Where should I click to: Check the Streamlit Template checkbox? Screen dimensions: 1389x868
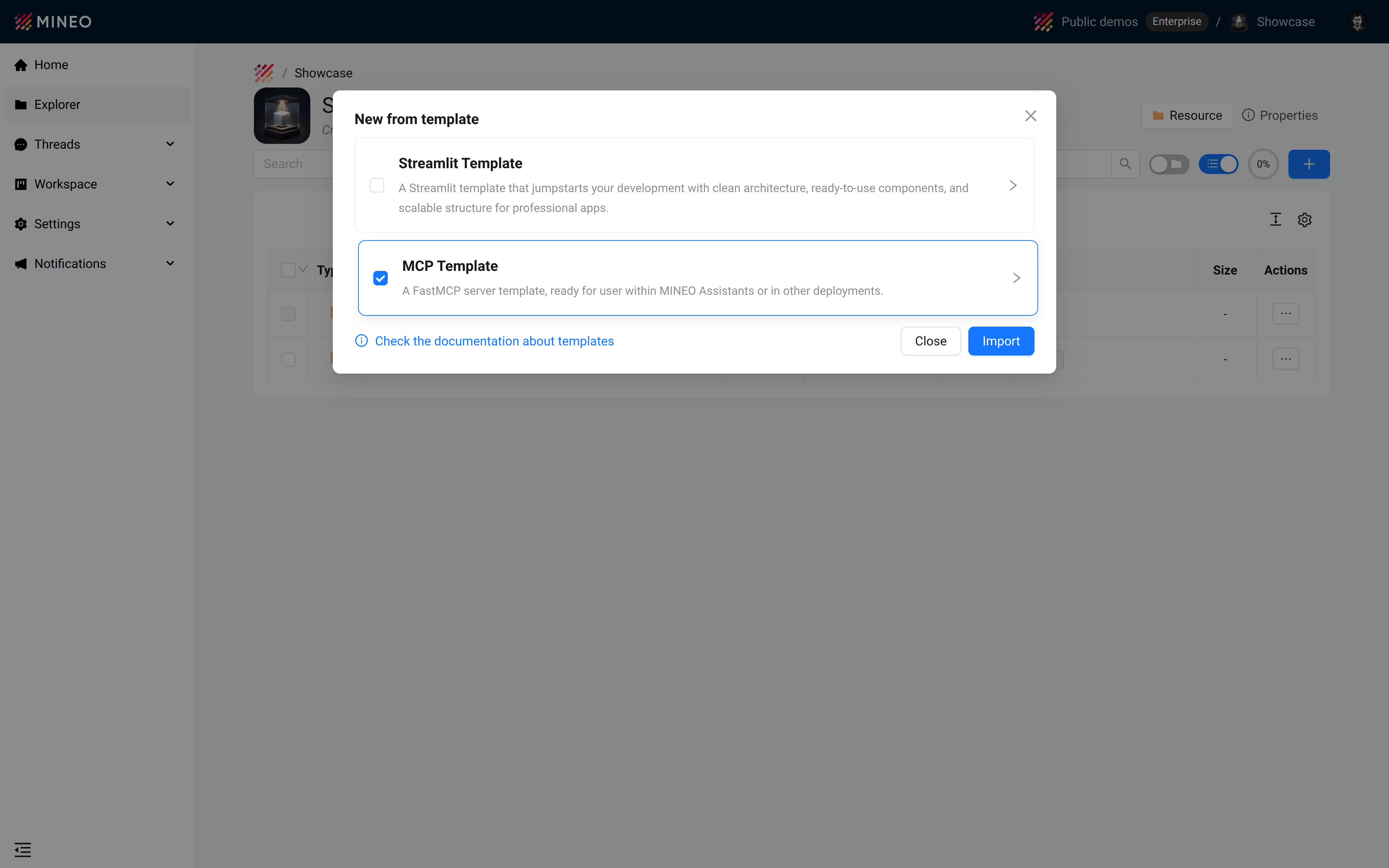(377, 186)
